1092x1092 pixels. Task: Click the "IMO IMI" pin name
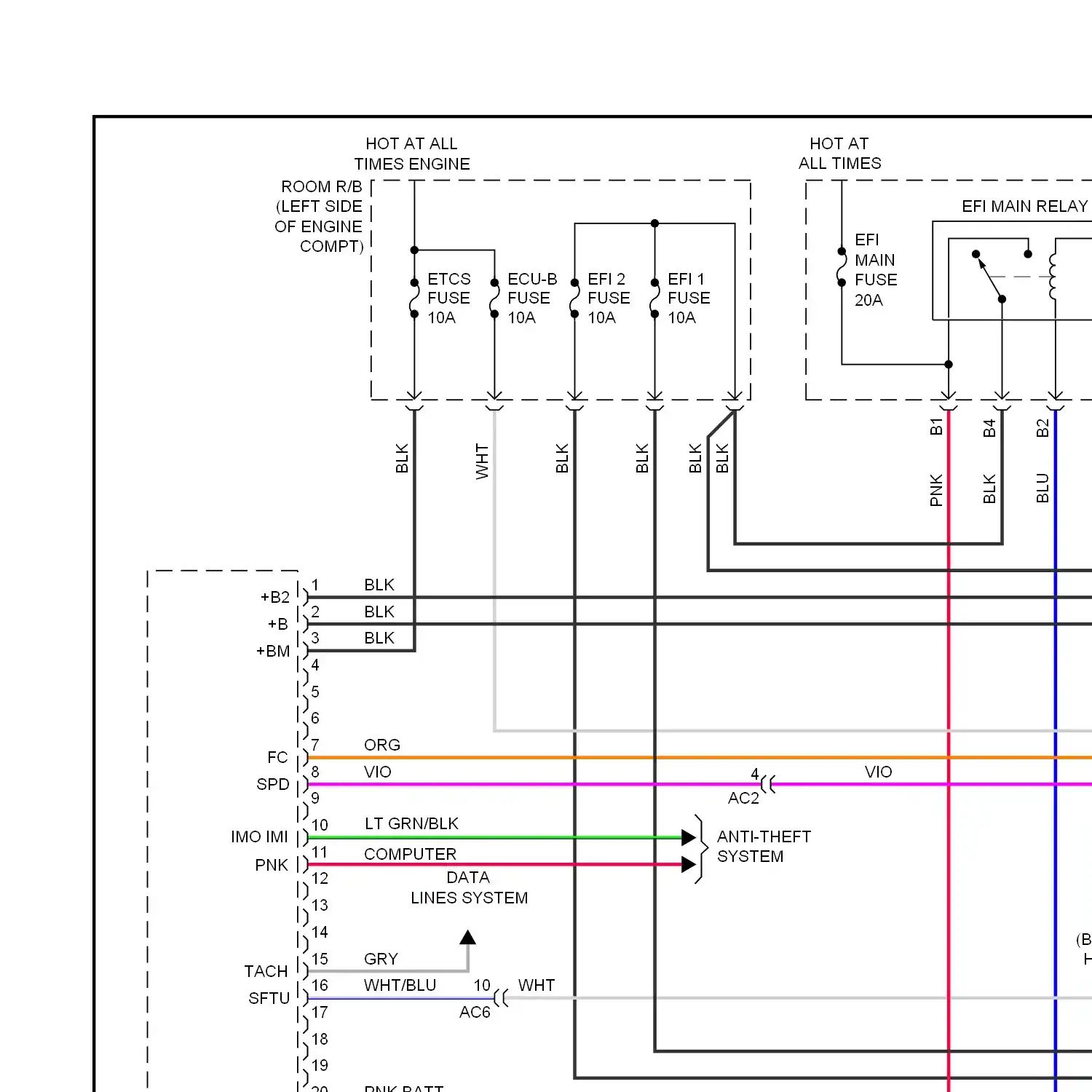tap(259, 836)
